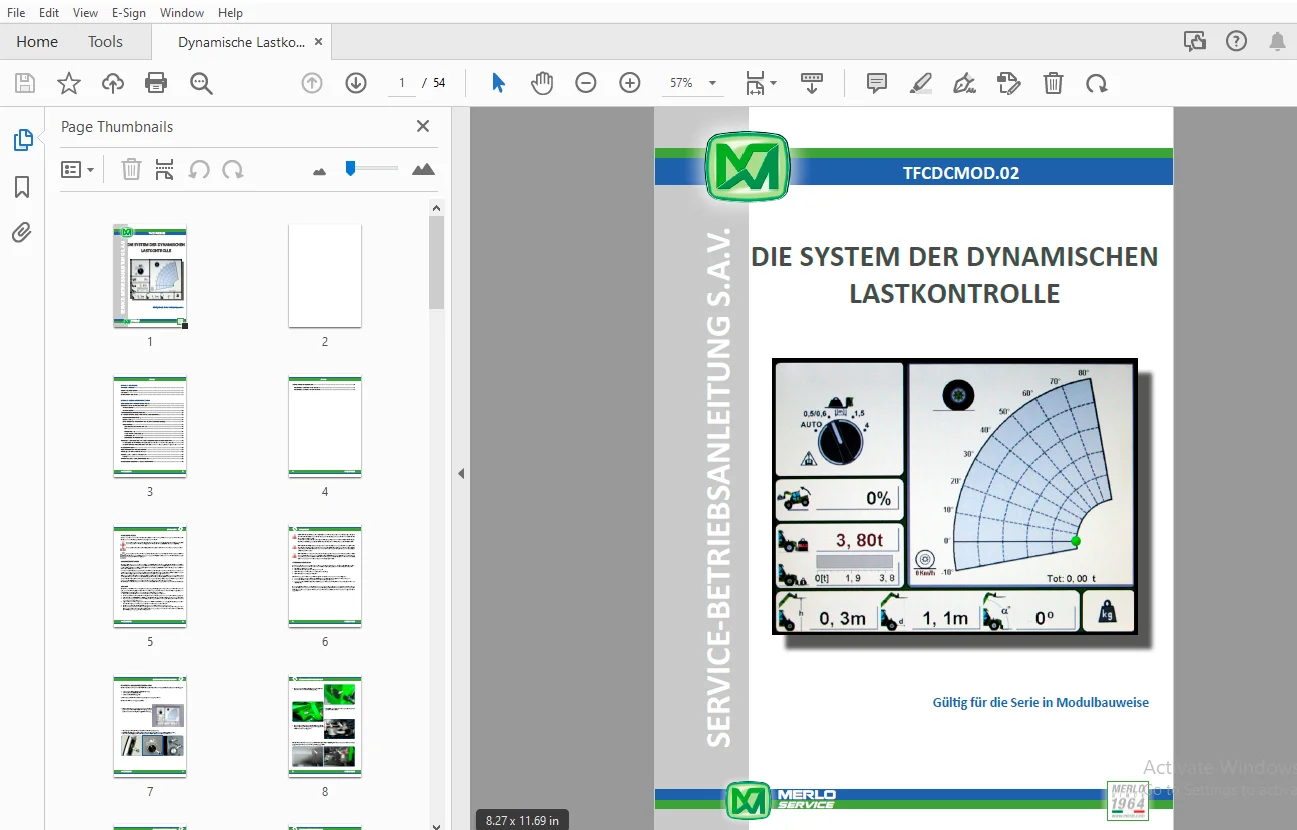Add a sticky note comment
Image resolution: width=1297 pixels, height=830 pixels.
877,83
